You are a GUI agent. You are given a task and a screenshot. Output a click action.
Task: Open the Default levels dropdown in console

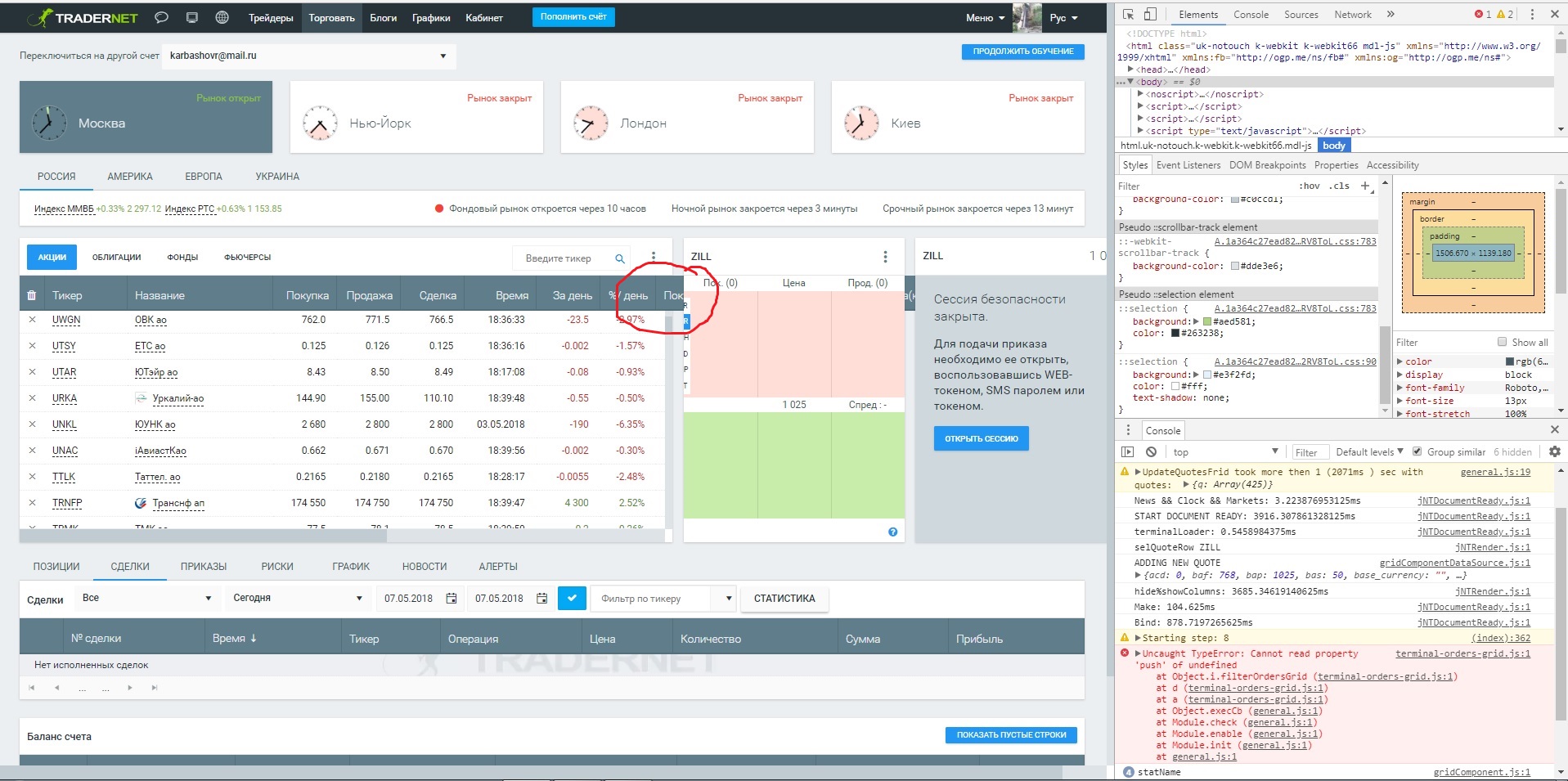click(x=1369, y=452)
